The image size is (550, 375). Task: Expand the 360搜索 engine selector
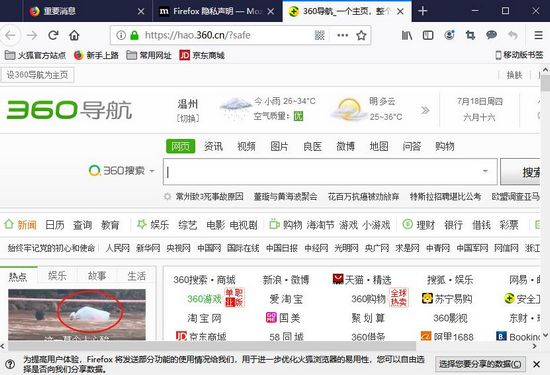(x=122, y=171)
